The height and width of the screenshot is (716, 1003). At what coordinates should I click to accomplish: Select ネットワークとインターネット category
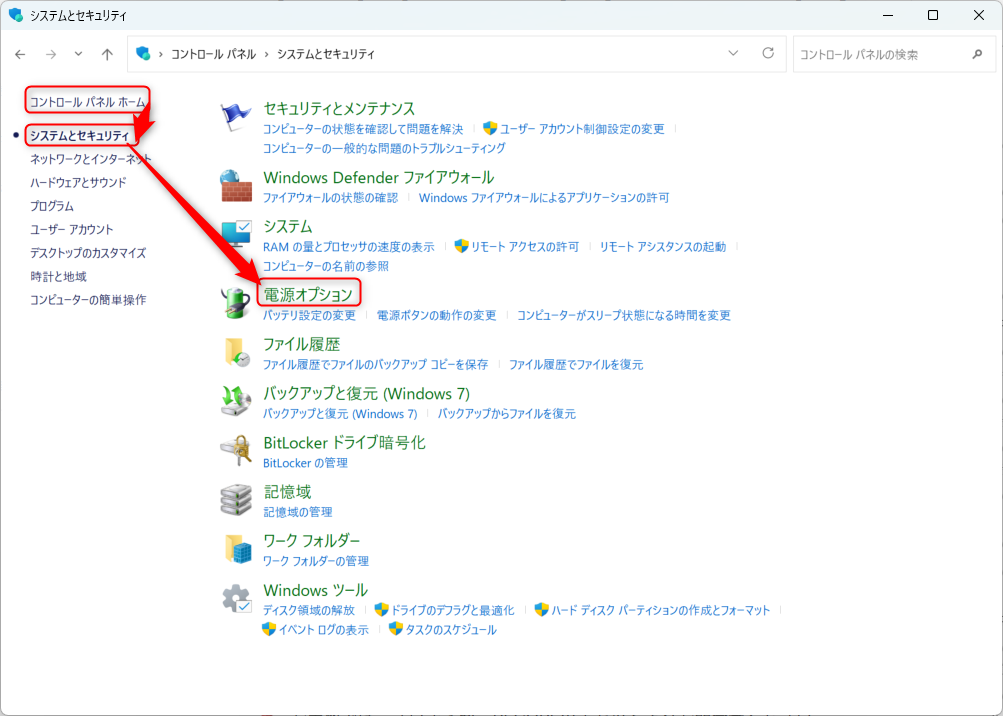(x=91, y=159)
